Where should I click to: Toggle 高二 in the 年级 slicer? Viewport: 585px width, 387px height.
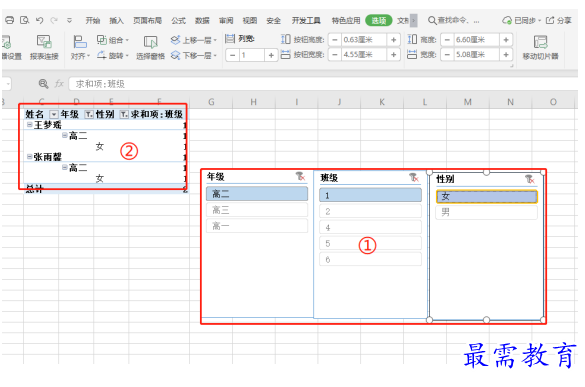tap(257, 194)
